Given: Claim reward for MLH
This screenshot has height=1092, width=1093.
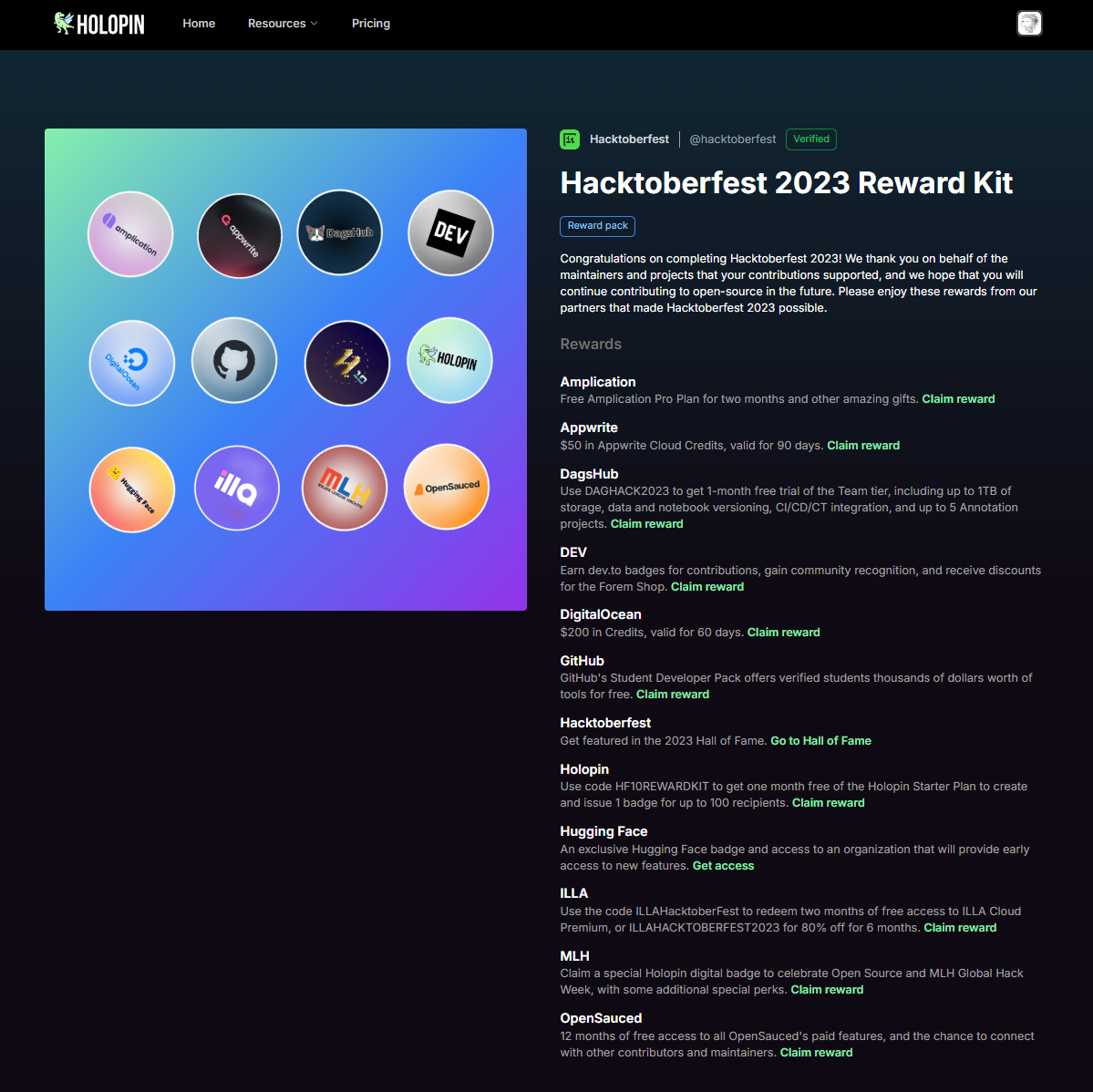Looking at the screenshot, I should (827, 990).
